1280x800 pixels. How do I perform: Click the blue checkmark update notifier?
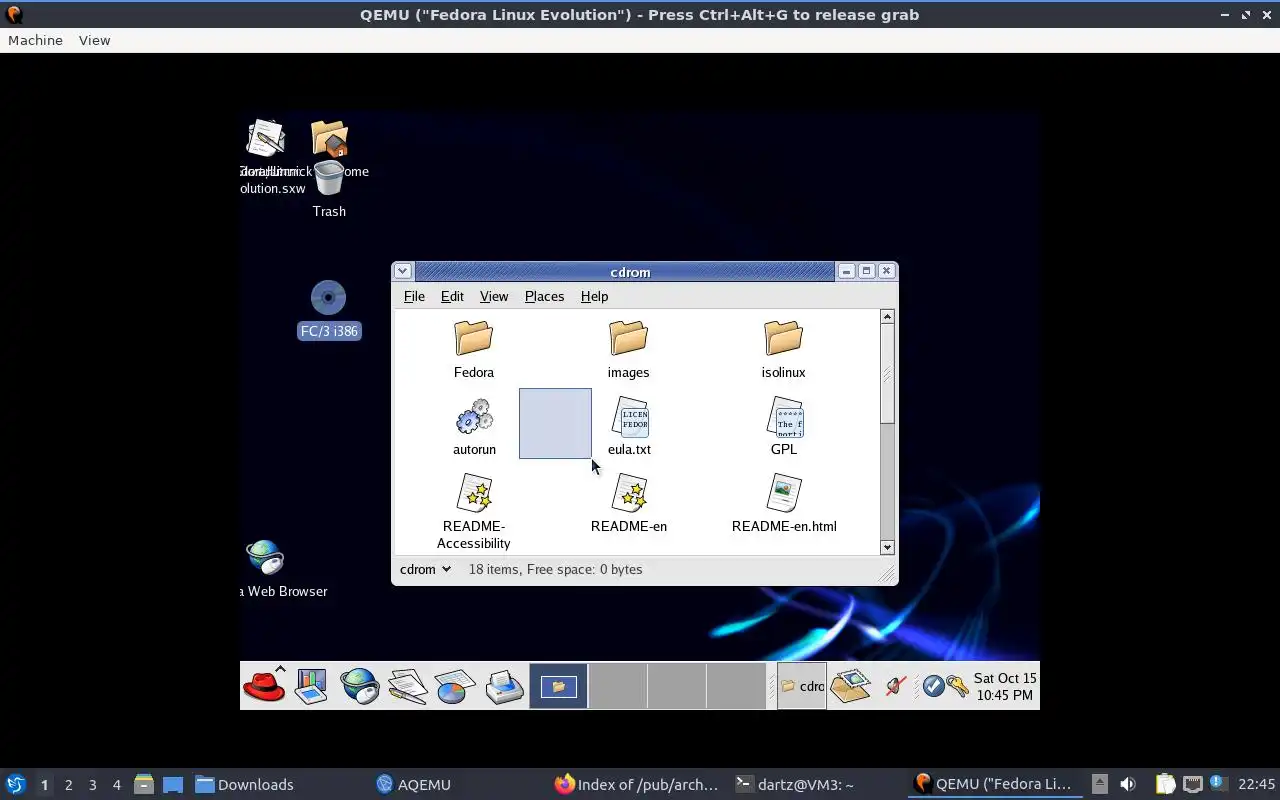pyautogui.click(x=933, y=686)
